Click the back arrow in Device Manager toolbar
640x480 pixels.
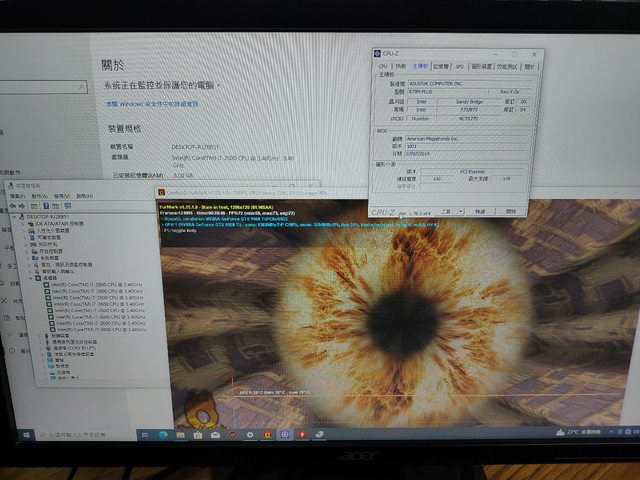[13, 206]
